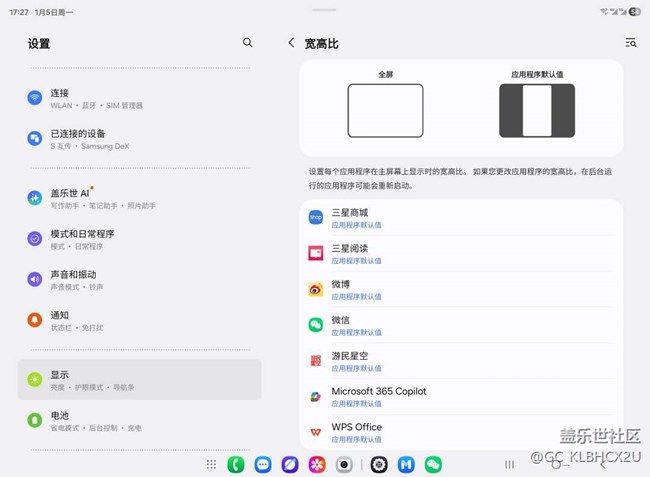The width and height of the screenshot is (650, 477).
Task: Open the green Phone app in taskbar
Action: coord(236,464)
